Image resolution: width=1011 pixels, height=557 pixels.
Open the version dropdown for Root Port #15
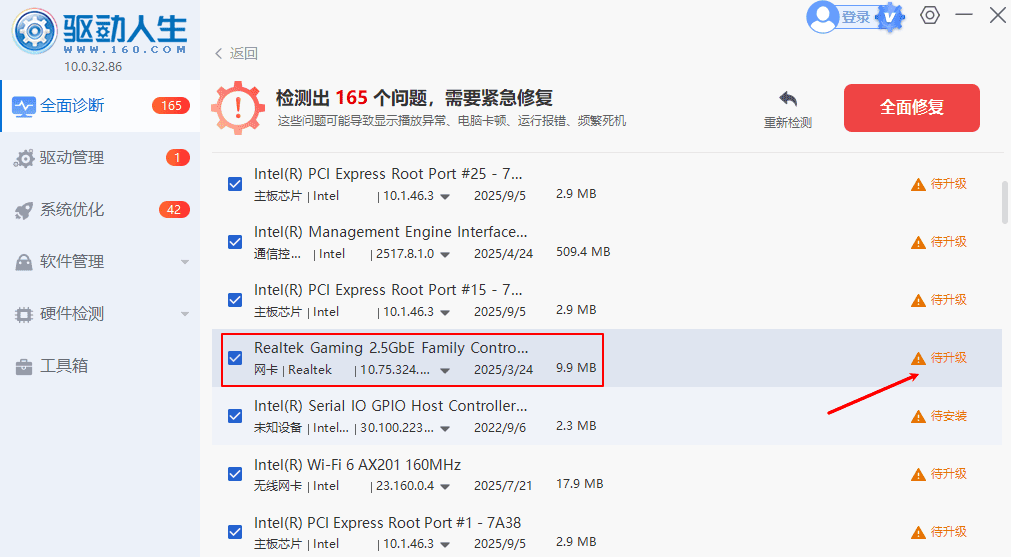445,313
